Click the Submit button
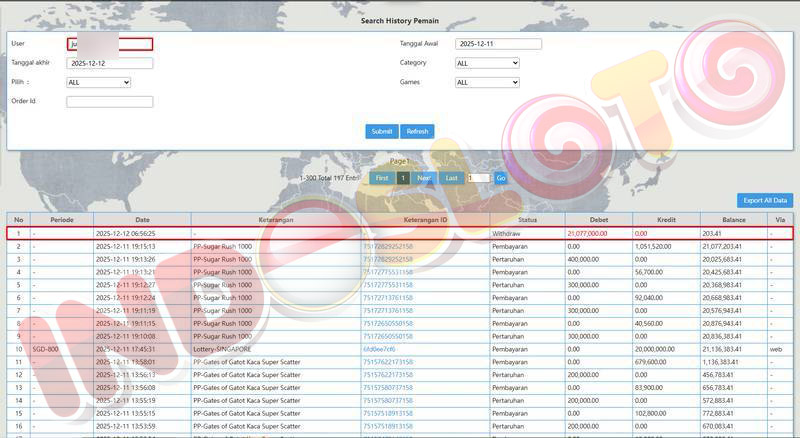The width and height of the screenshot is (800, 438). [382, 131]
